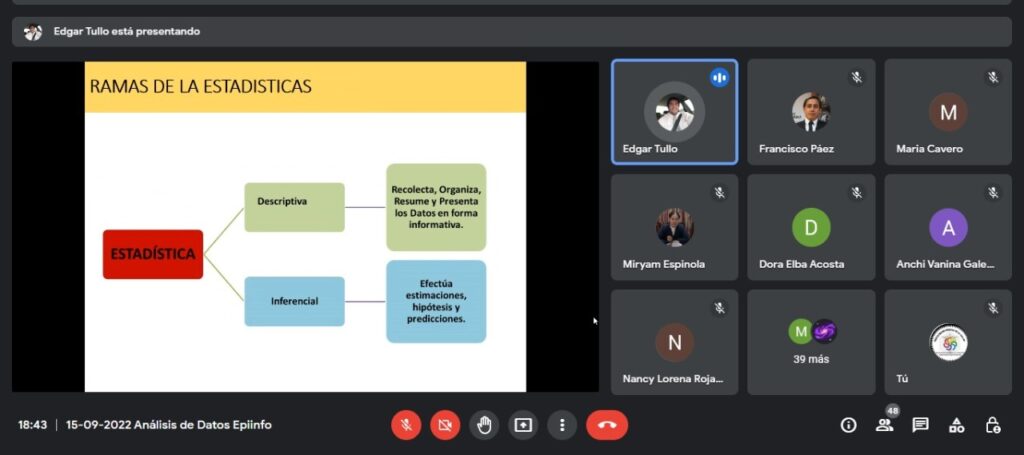The width and height of the screenshot is (1024, 455).
Task: Click muted mic icon on Dora Elba Acosta tile
Action: (x=856, y=193)
